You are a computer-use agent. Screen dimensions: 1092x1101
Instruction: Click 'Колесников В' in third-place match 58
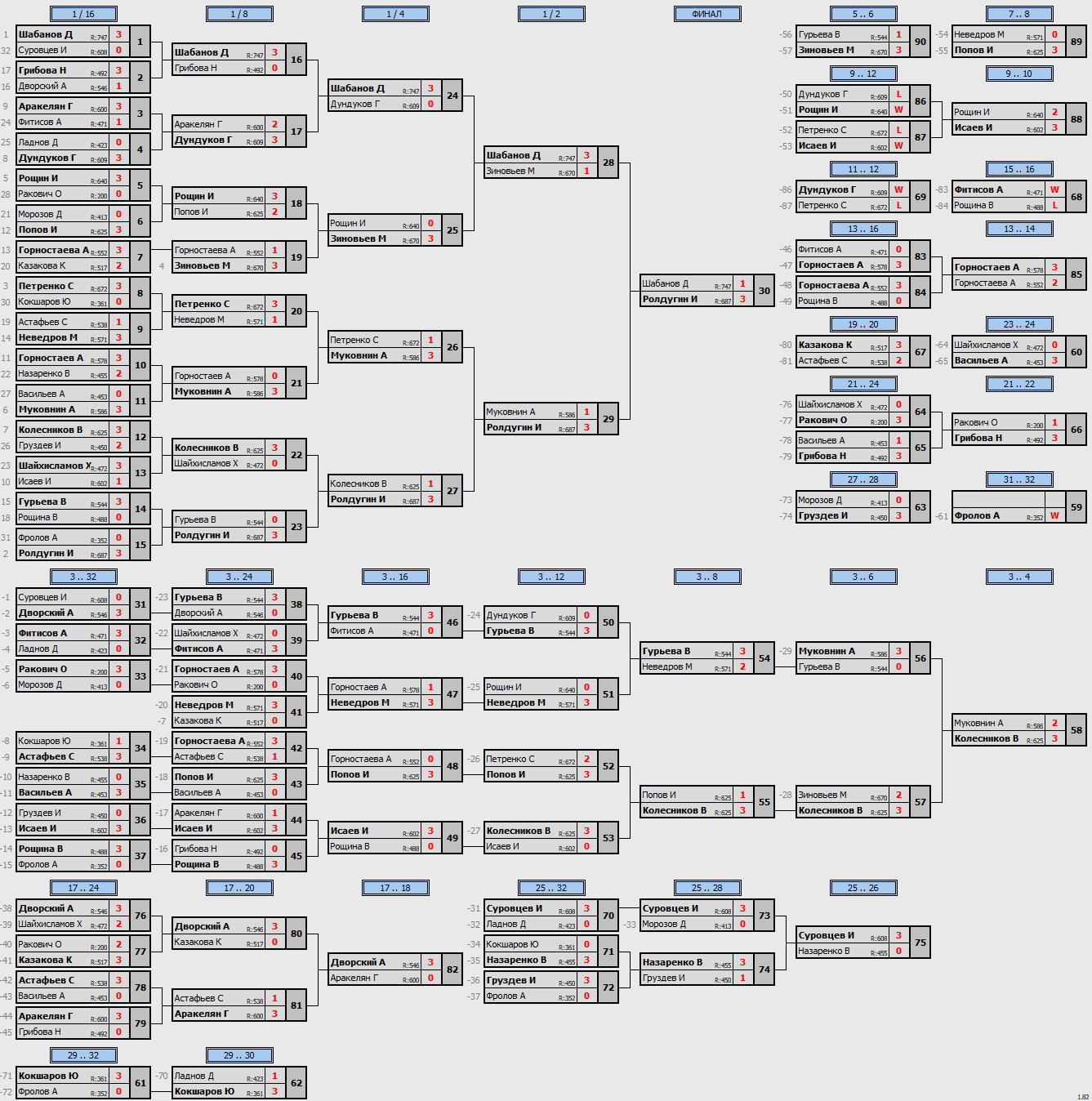[987, 738]
